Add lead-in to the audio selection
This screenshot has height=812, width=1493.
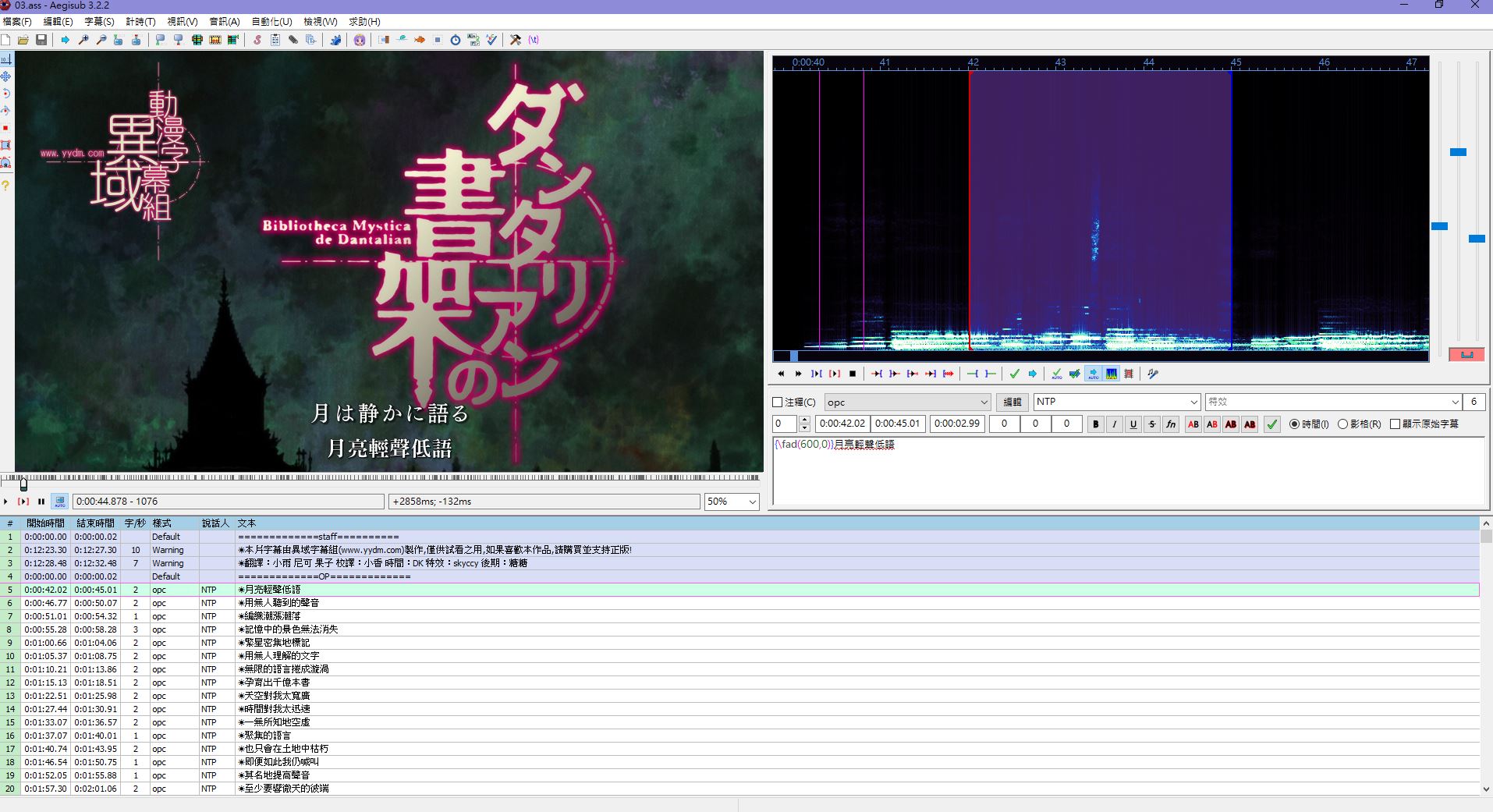click(x=973, y=374)
